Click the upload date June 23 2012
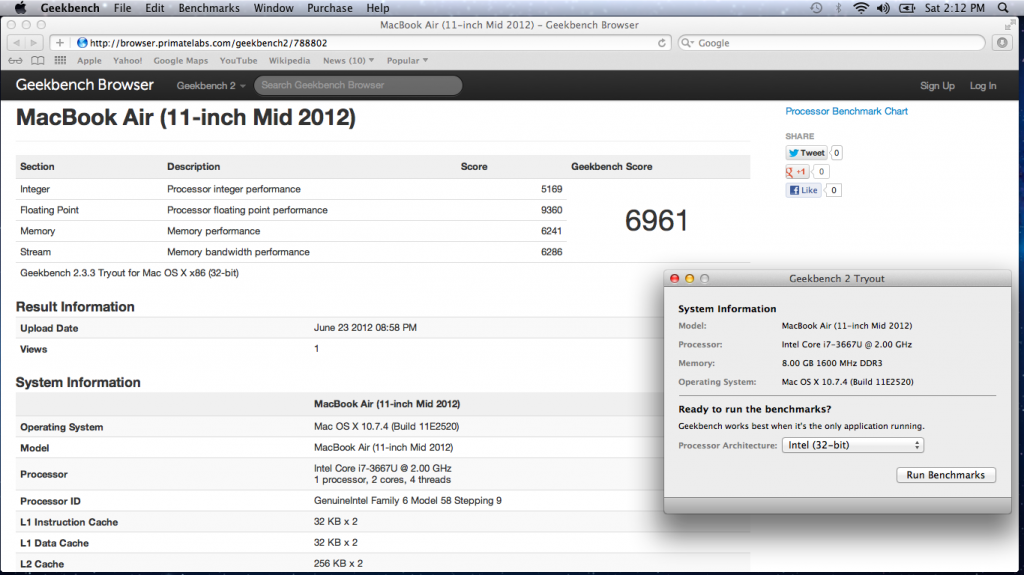This screenshot has width=1024, height=575. click(x=365, y=327)
